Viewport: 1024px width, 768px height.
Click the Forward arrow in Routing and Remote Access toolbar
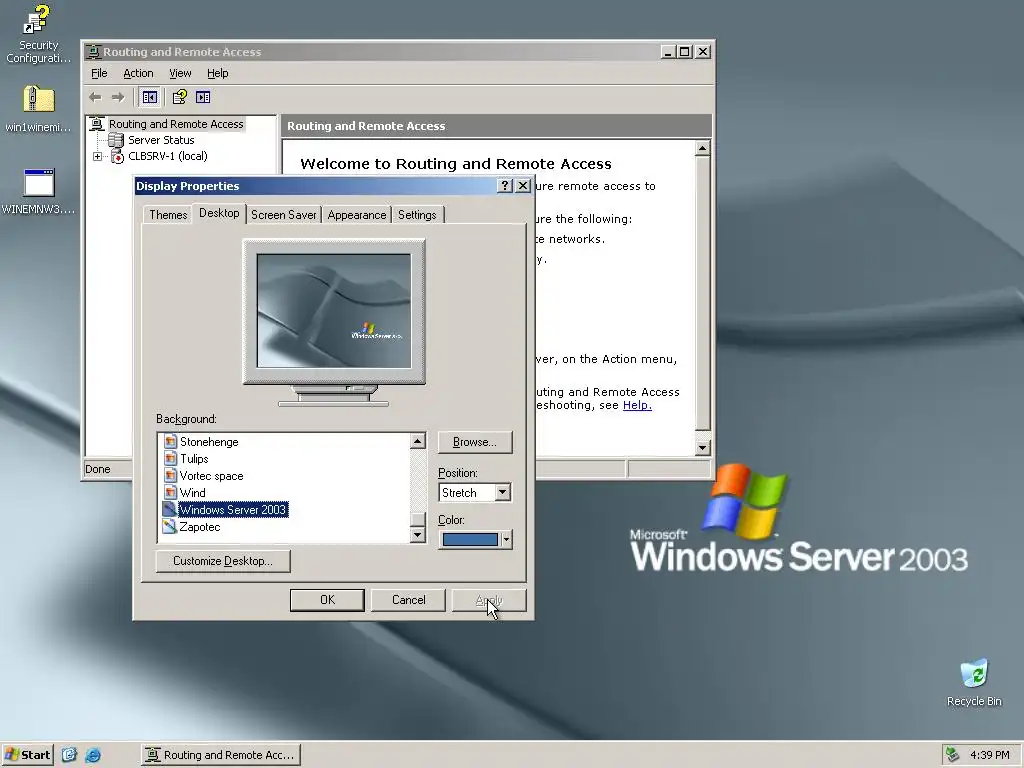tap(118, 97)
